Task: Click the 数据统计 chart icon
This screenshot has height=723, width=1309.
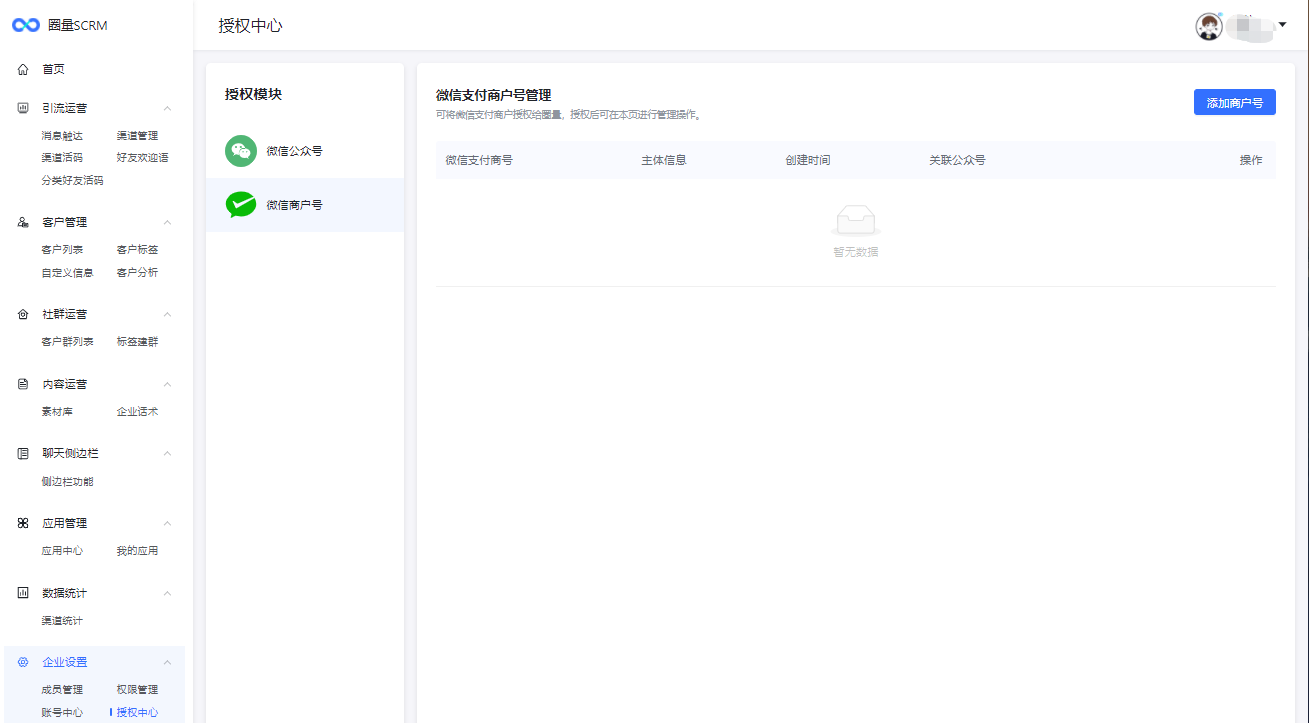Action: pos(23,593)
